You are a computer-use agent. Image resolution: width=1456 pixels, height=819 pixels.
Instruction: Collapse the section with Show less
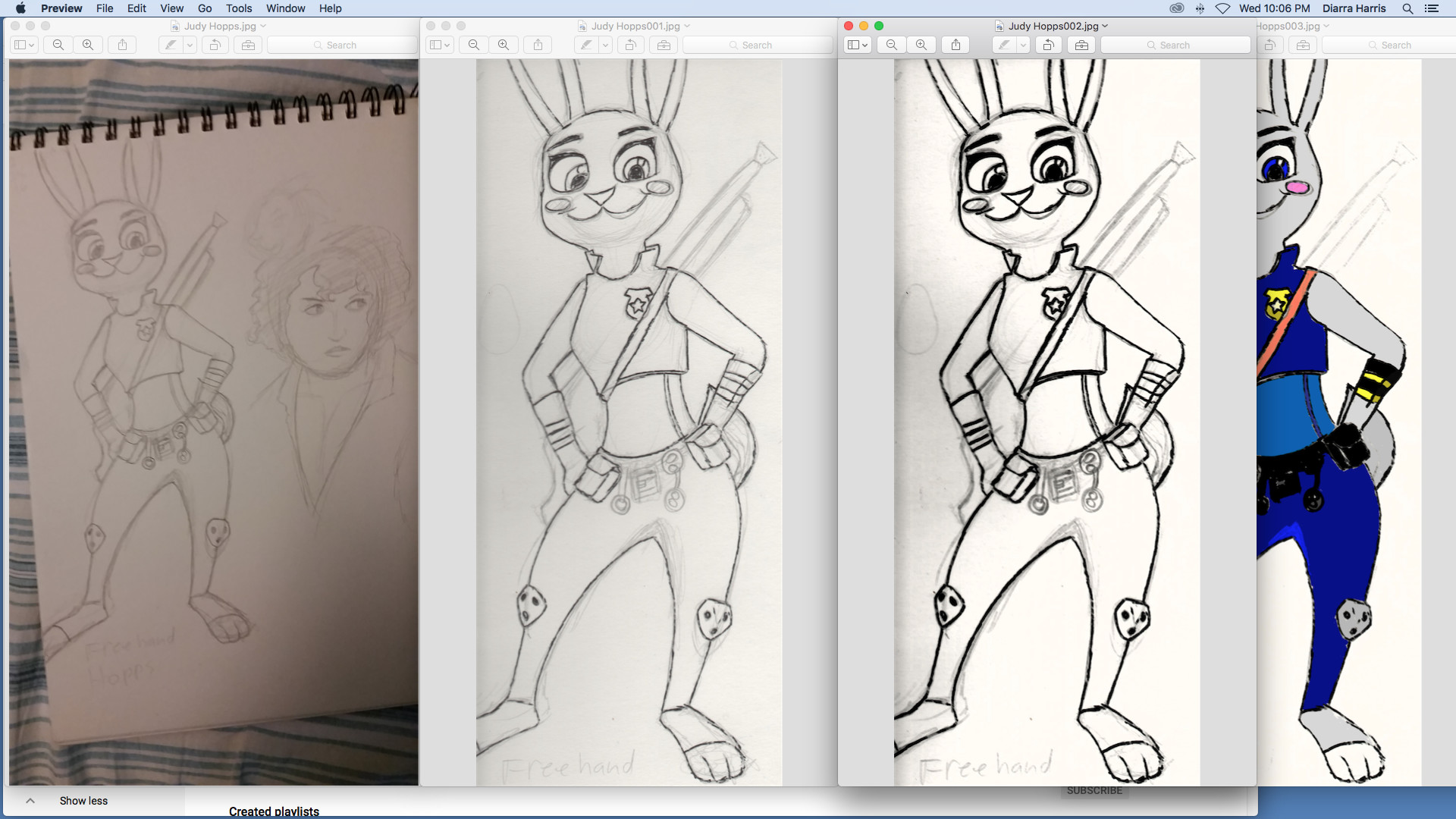tap(83, 800)
